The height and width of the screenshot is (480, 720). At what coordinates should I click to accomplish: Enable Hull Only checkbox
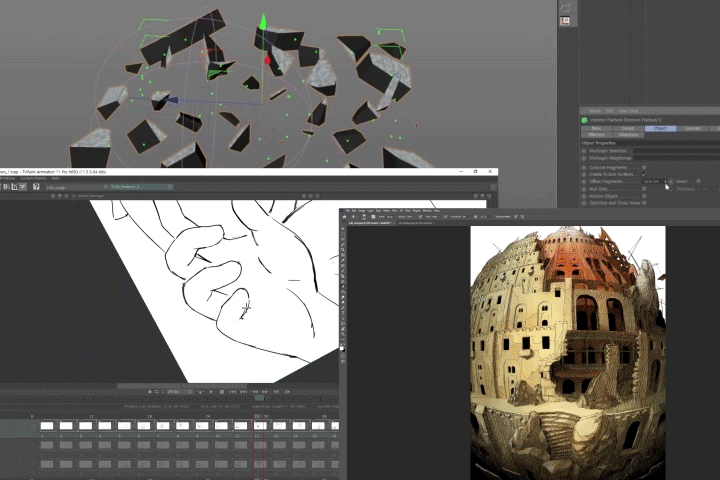pyautogui.click(x=644, y=189)
